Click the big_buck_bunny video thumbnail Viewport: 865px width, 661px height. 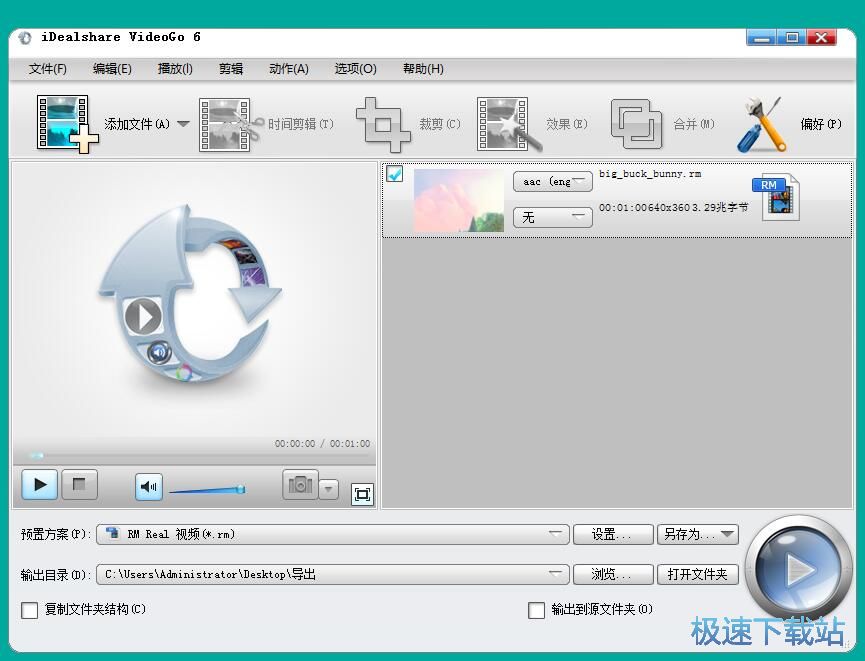pos(459,200)
